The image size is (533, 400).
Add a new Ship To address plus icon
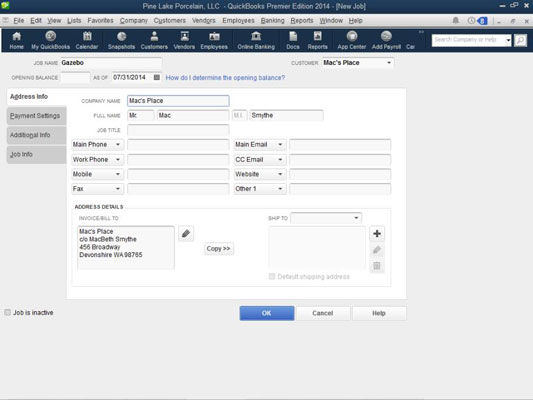pos(377,233)
